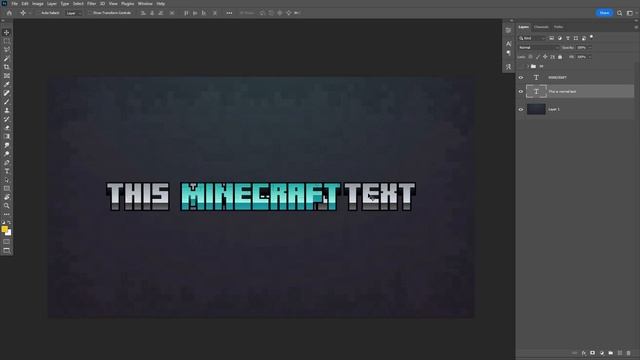Hide the 'This is normal text' layer

tap(521, 91)
